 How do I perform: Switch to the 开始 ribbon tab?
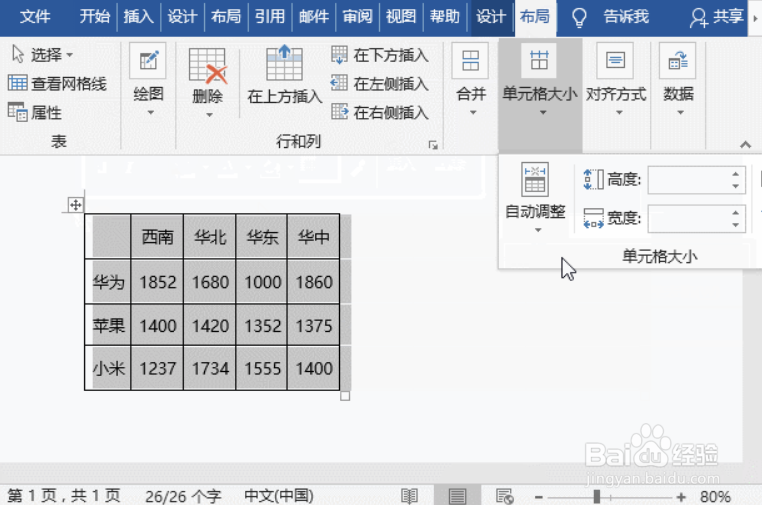pyautogui.click(x=94, y=17)
